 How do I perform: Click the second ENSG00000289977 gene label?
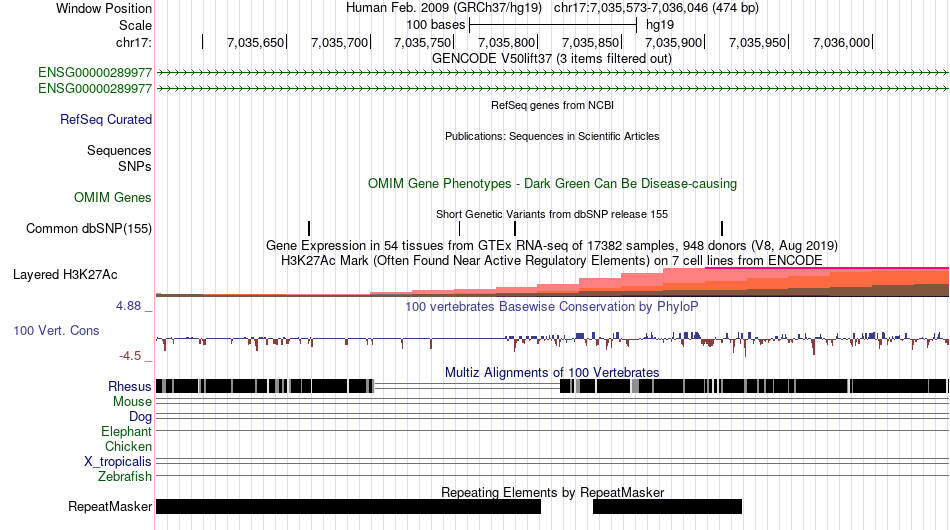tap(95, 88)
